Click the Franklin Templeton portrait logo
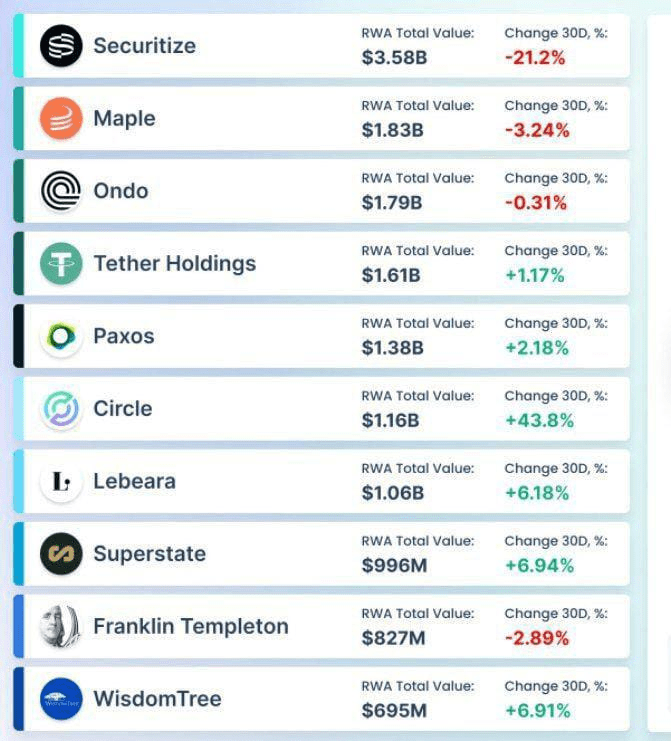 pyautogui.click(x=61, y=627)
